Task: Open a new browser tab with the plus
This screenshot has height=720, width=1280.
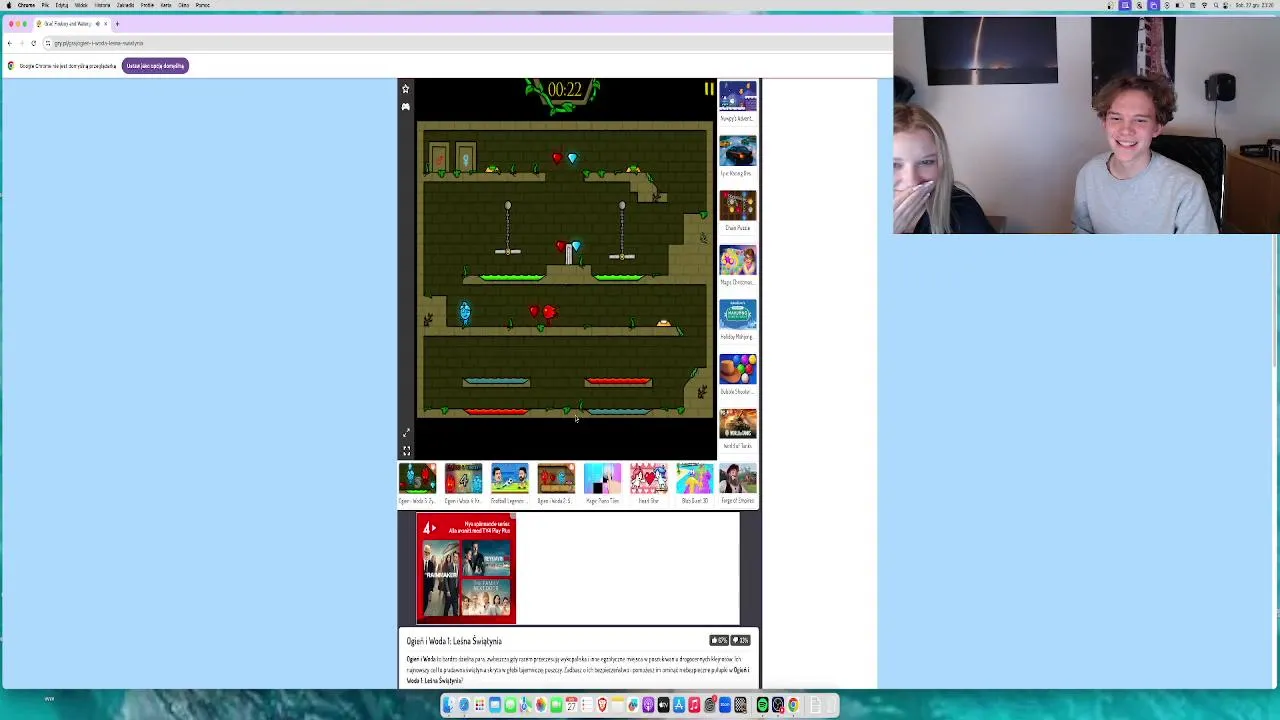Action: point(117,23)
